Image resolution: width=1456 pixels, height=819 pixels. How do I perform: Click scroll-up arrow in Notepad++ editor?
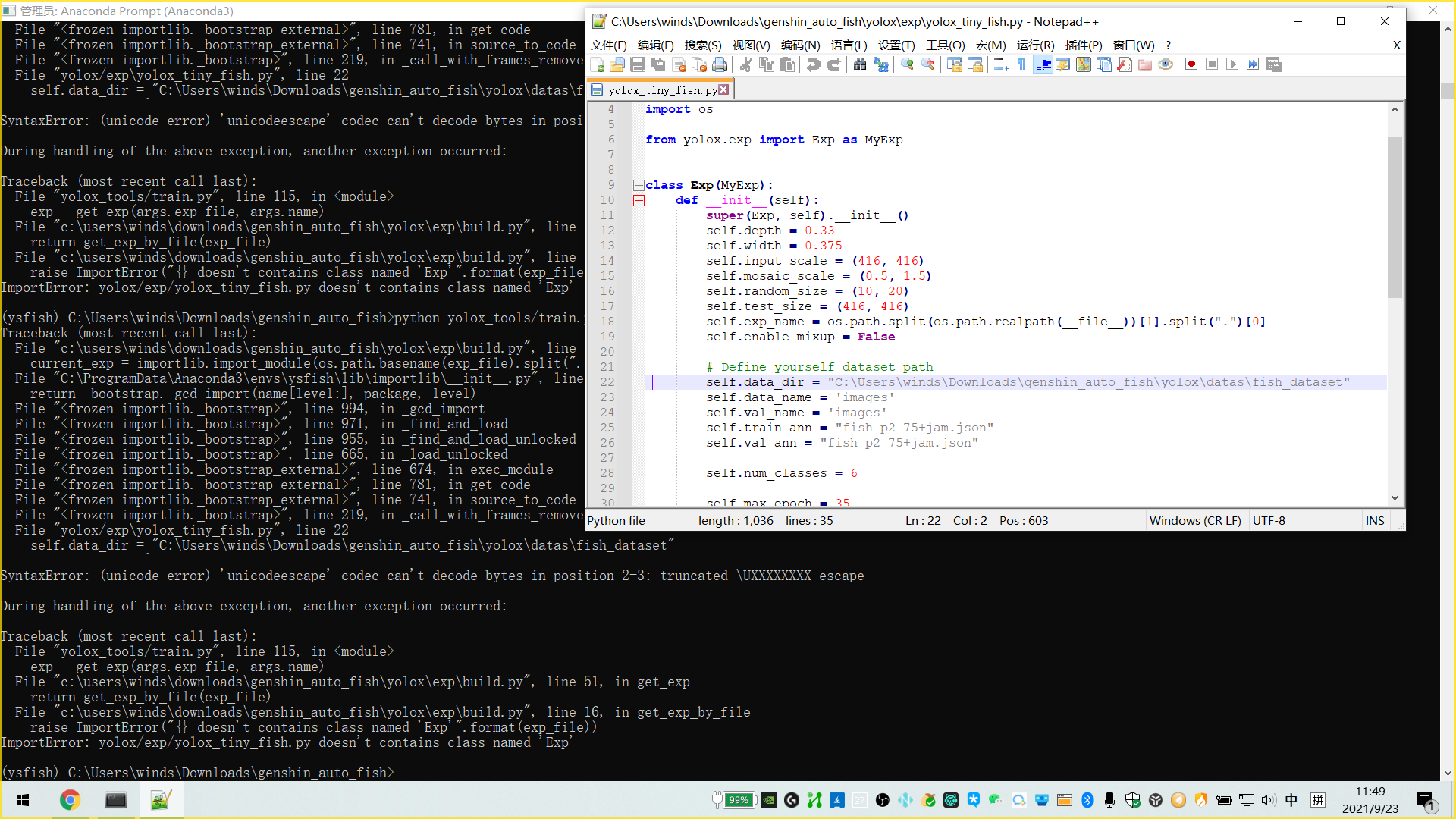click(1395, 110)
